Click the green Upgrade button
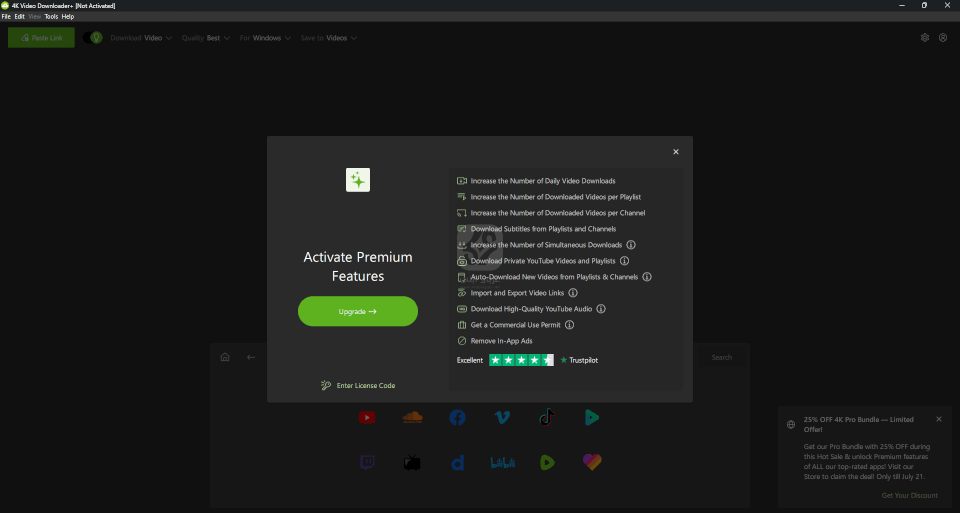Screen dimensions: 960x513 pos(358,311)
